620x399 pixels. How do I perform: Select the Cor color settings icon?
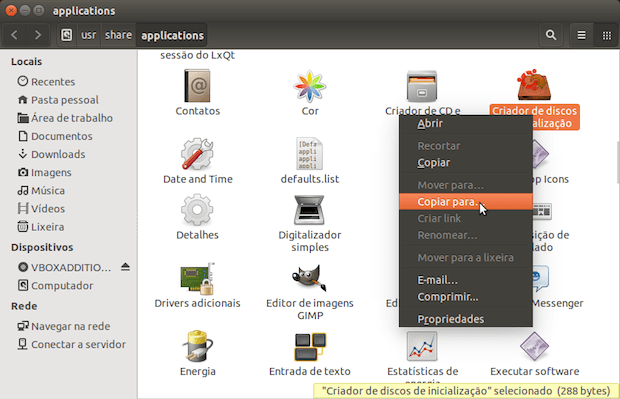[x=310, y=86]
